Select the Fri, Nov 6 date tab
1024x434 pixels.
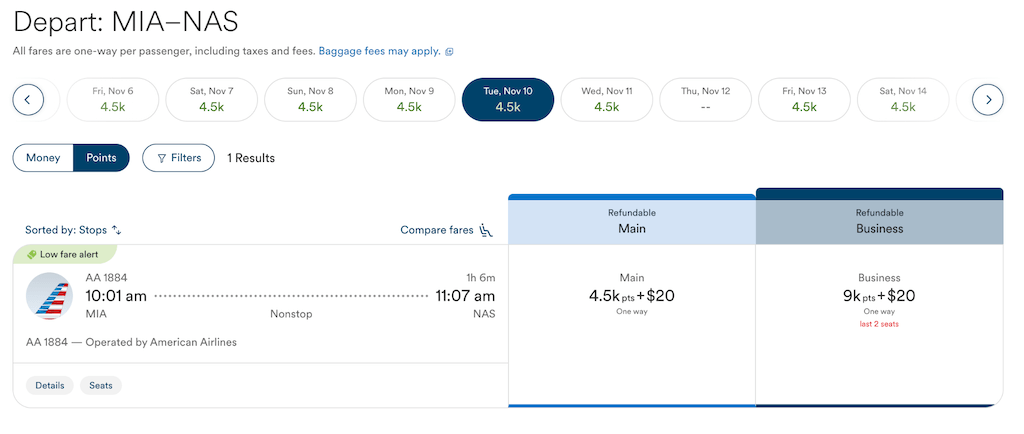pos(113,100)
